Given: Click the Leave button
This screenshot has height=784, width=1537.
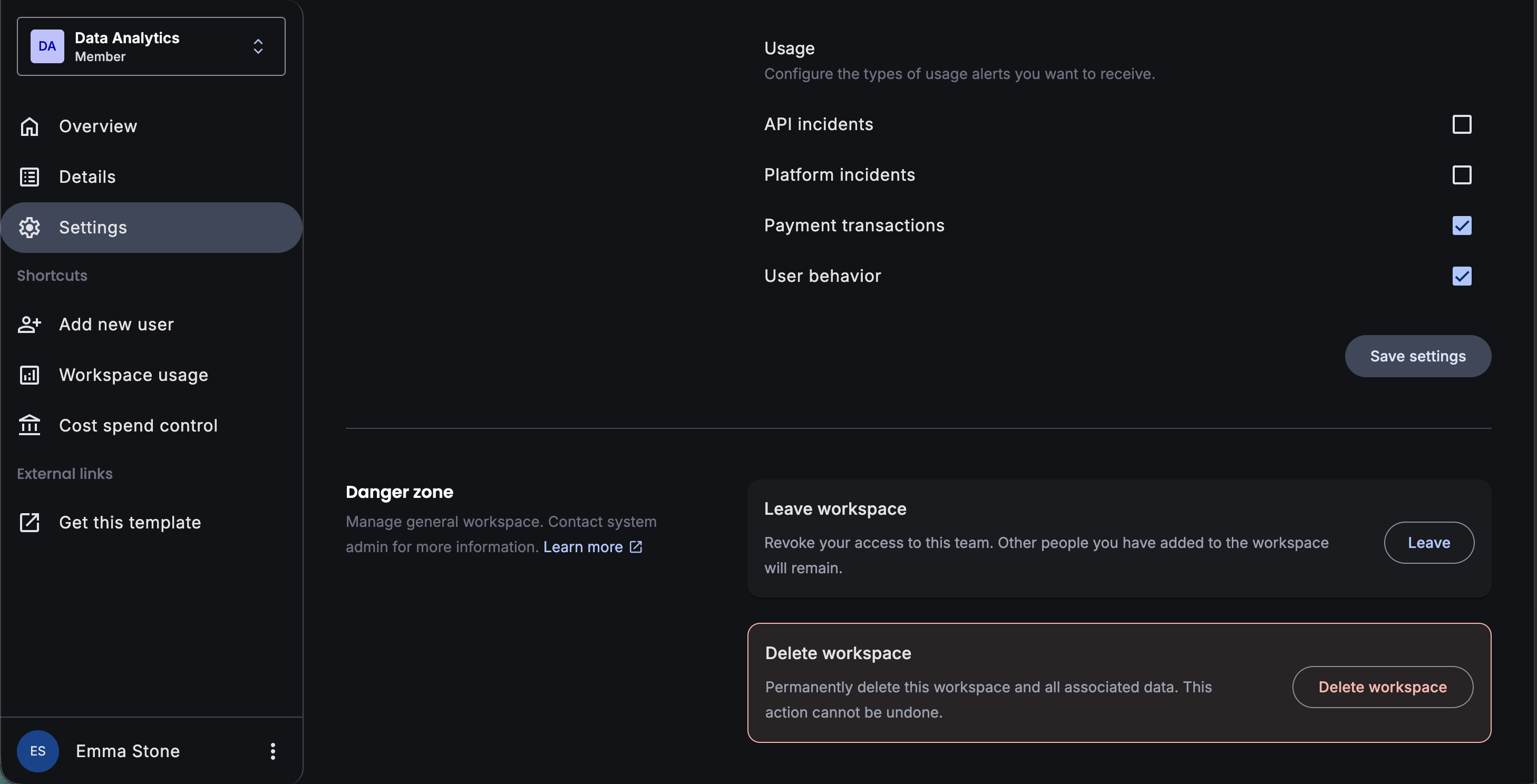Looking at the screenshot, I should click(x=1428, y=543).
